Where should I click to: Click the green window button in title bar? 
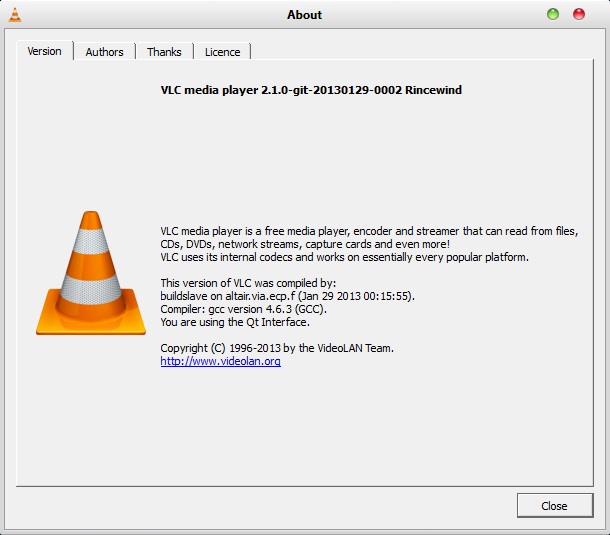tap(553, 14)
